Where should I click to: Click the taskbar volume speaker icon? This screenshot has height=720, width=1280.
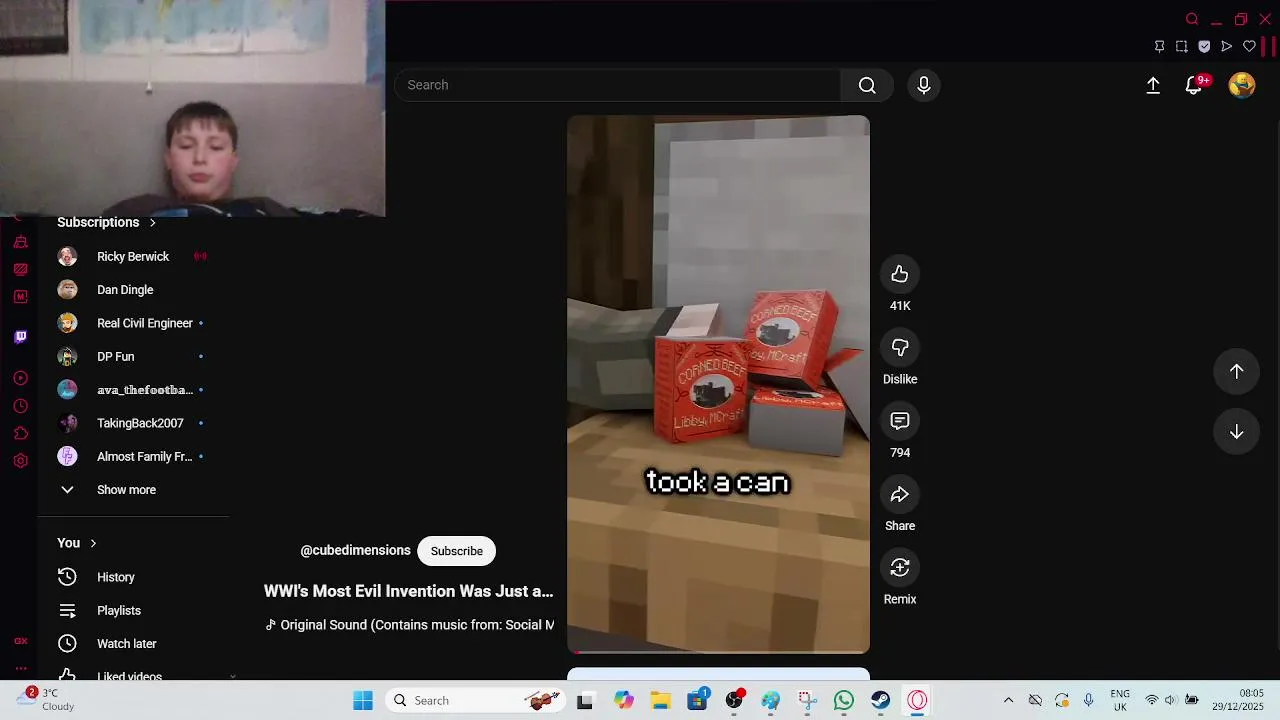click(x=1171, y=700)
